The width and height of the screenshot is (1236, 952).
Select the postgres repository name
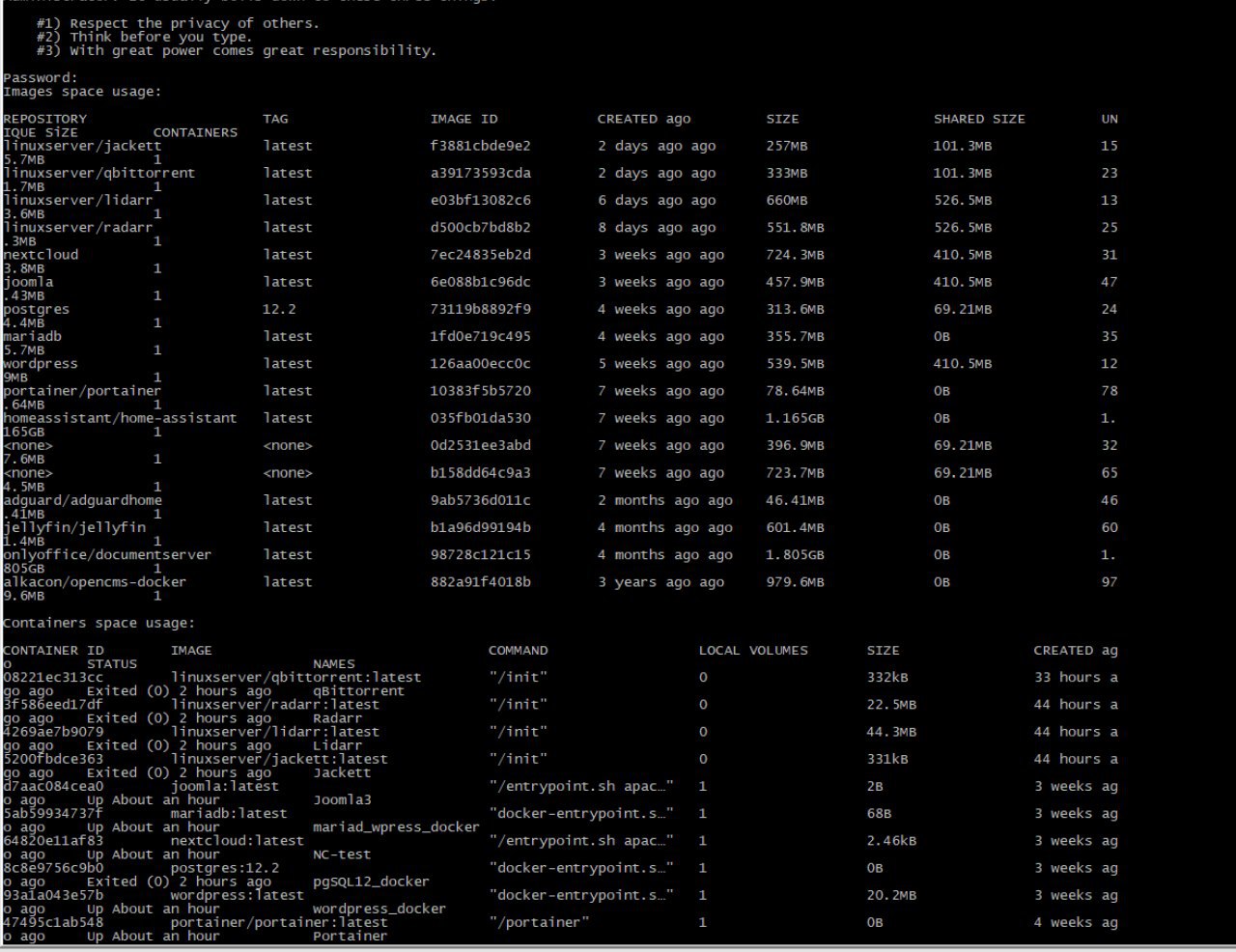(36, 309)
